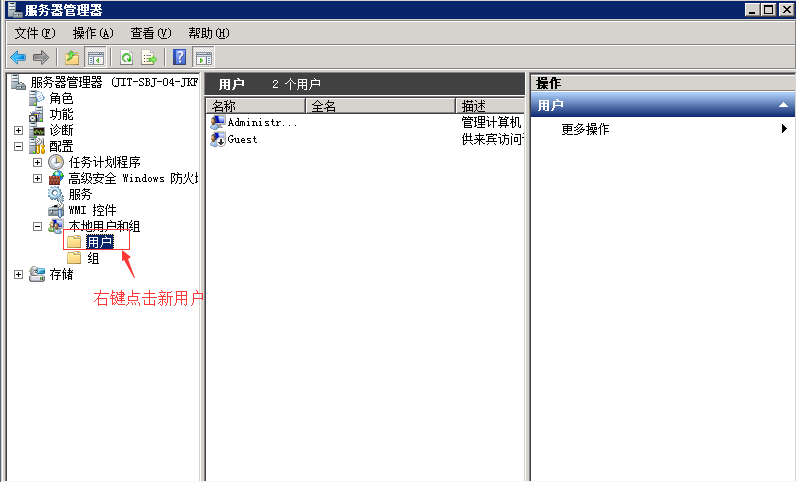Click the Refresh toolbar icon
796x482 pixels.
[x=126, y=57]
